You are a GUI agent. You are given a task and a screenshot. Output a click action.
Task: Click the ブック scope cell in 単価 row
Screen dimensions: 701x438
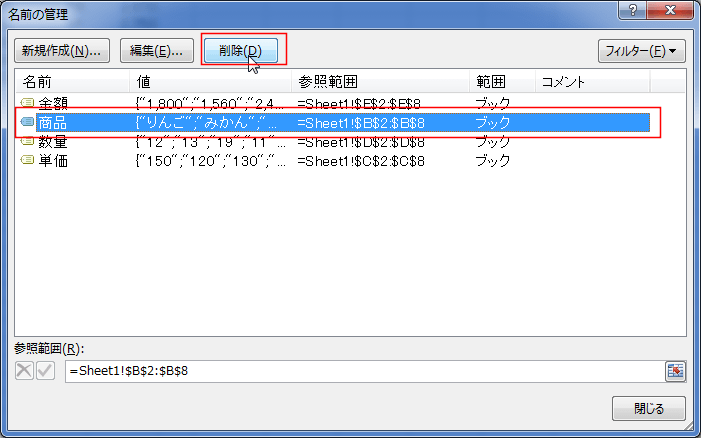492,161
